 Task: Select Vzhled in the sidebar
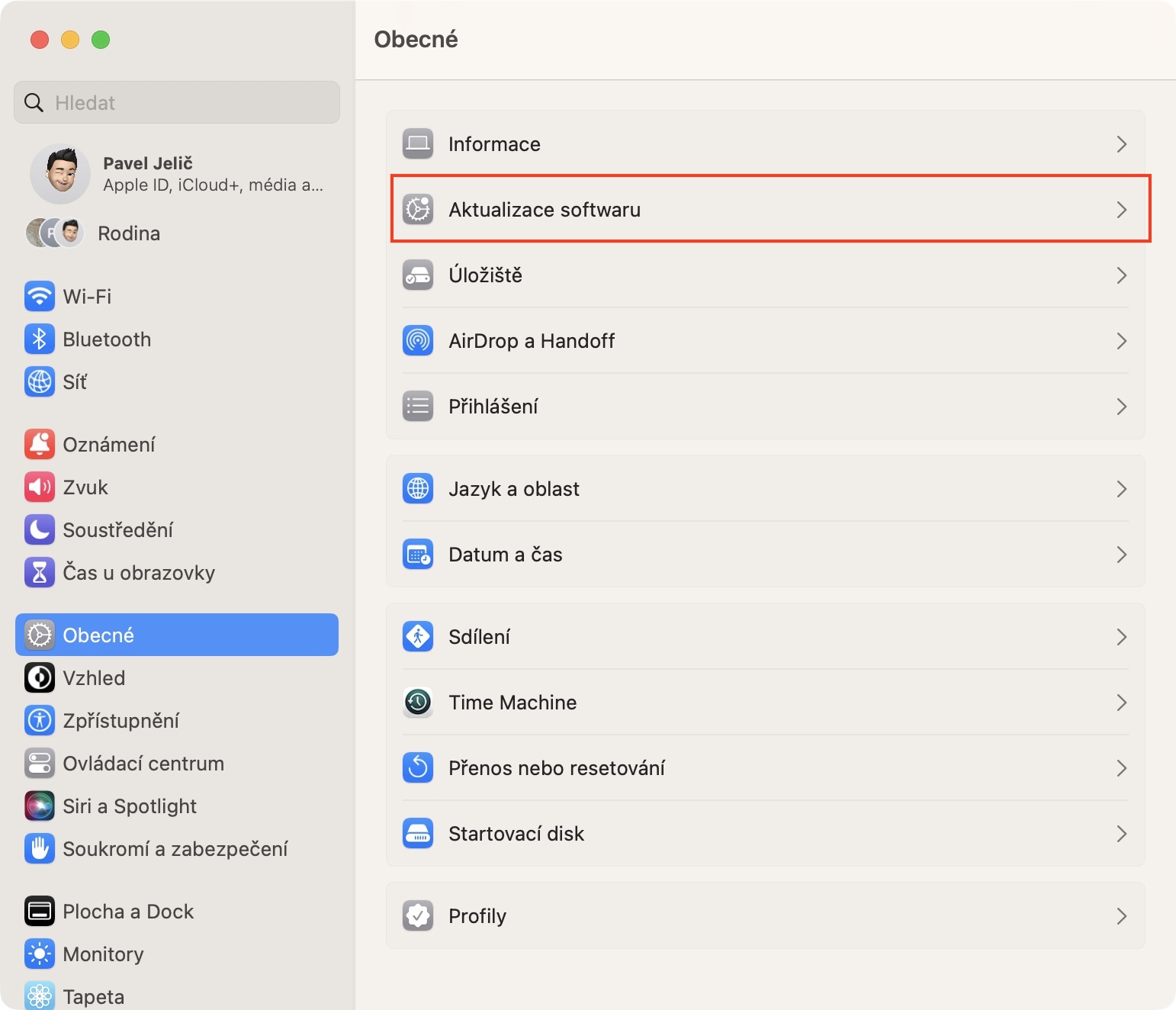tap(94, 678)
